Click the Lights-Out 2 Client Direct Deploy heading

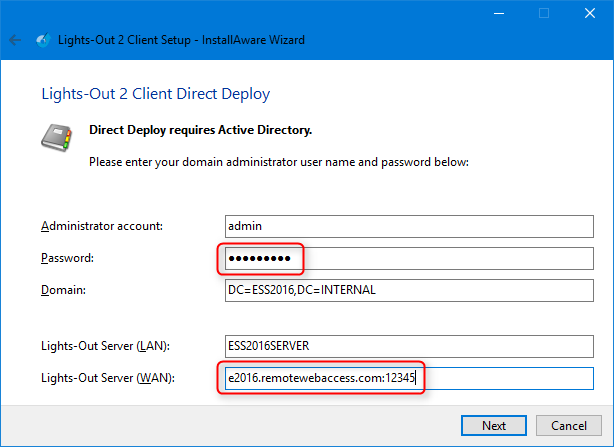point(156,94)
